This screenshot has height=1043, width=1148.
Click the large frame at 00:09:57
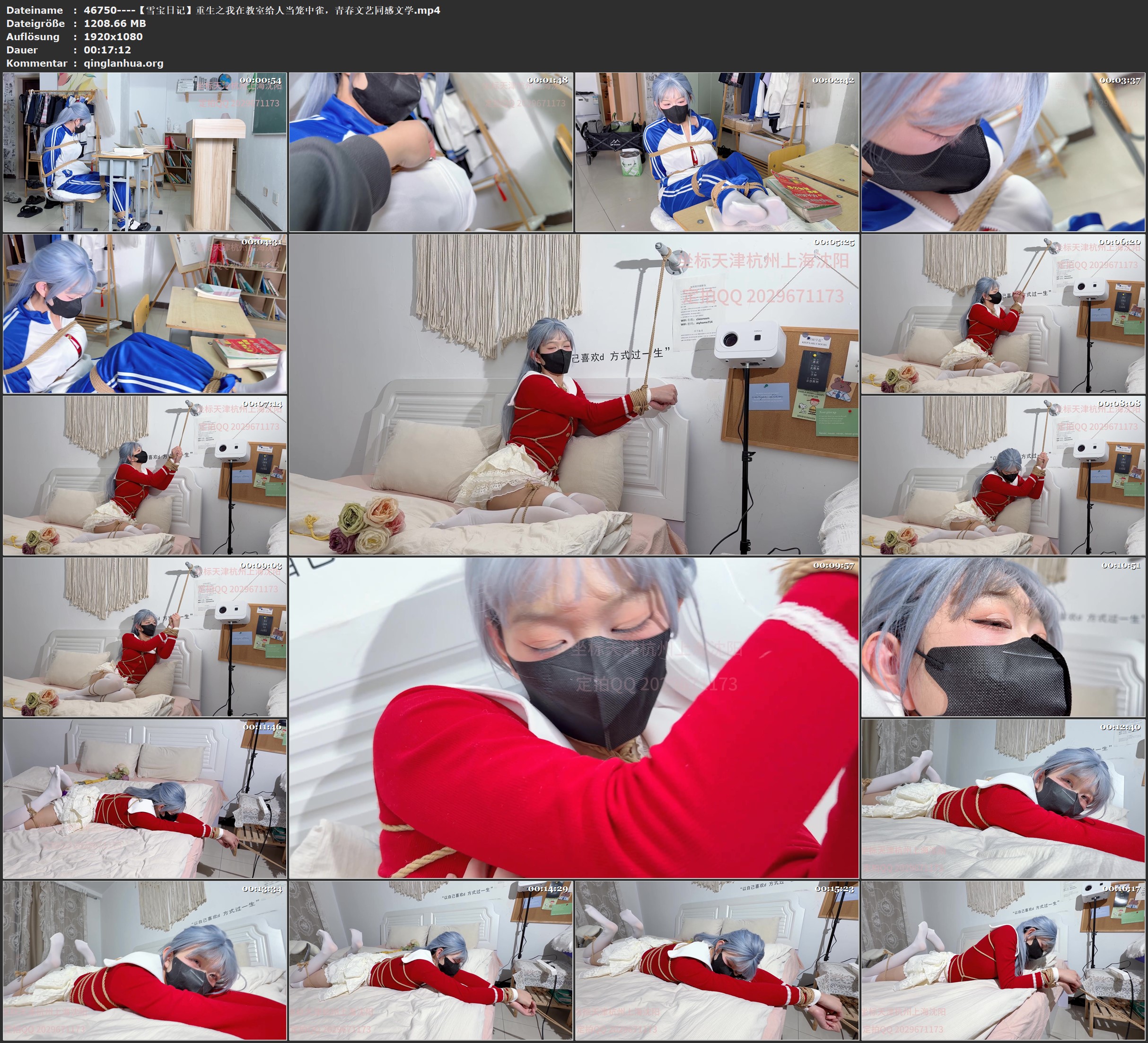(574, 718)
